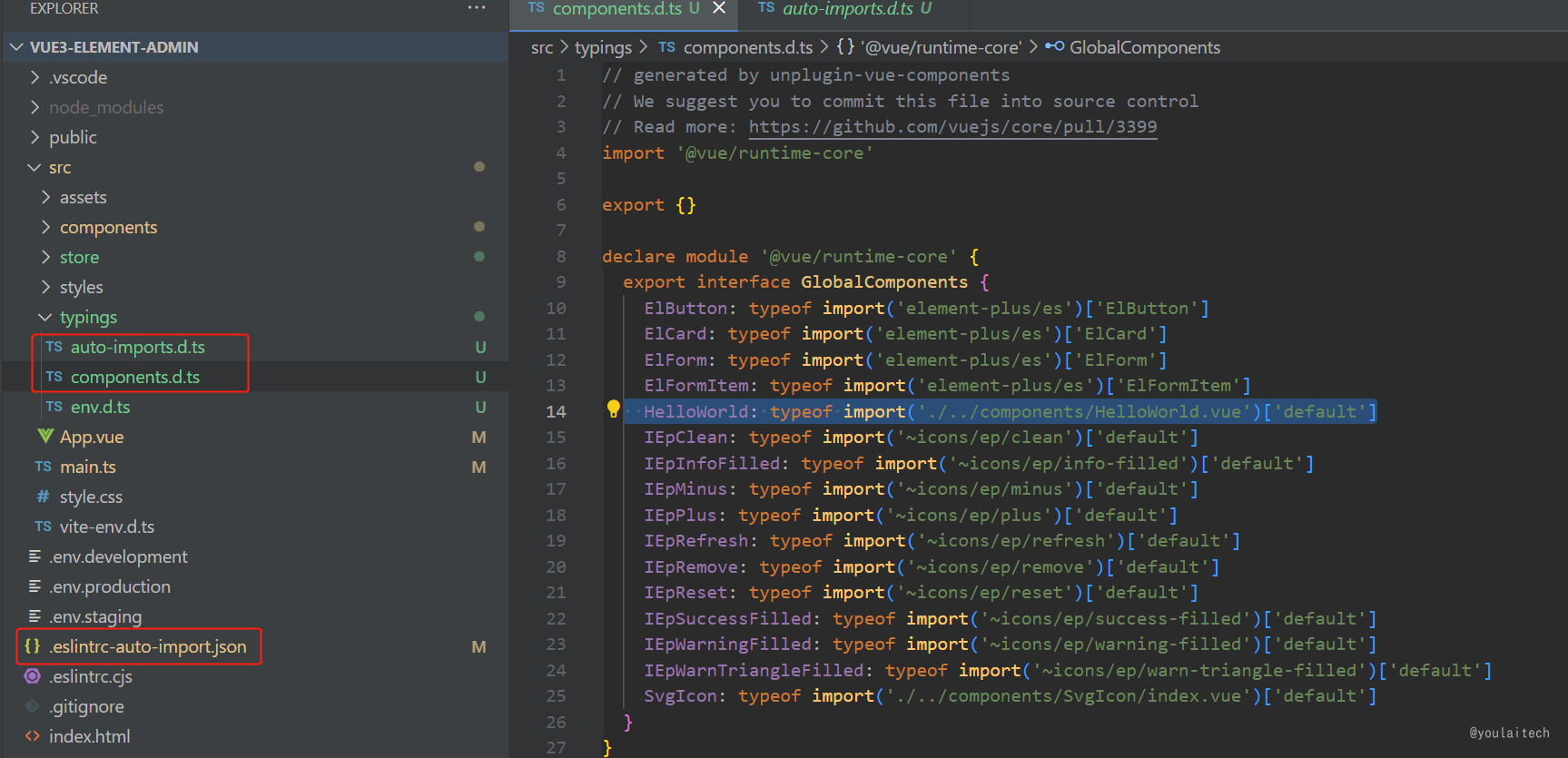This screenshot has width=1568, height=758.
Task: Click the JSON braces icon beside .eslintrc-auto-import.json
Action: coord(33,646)
